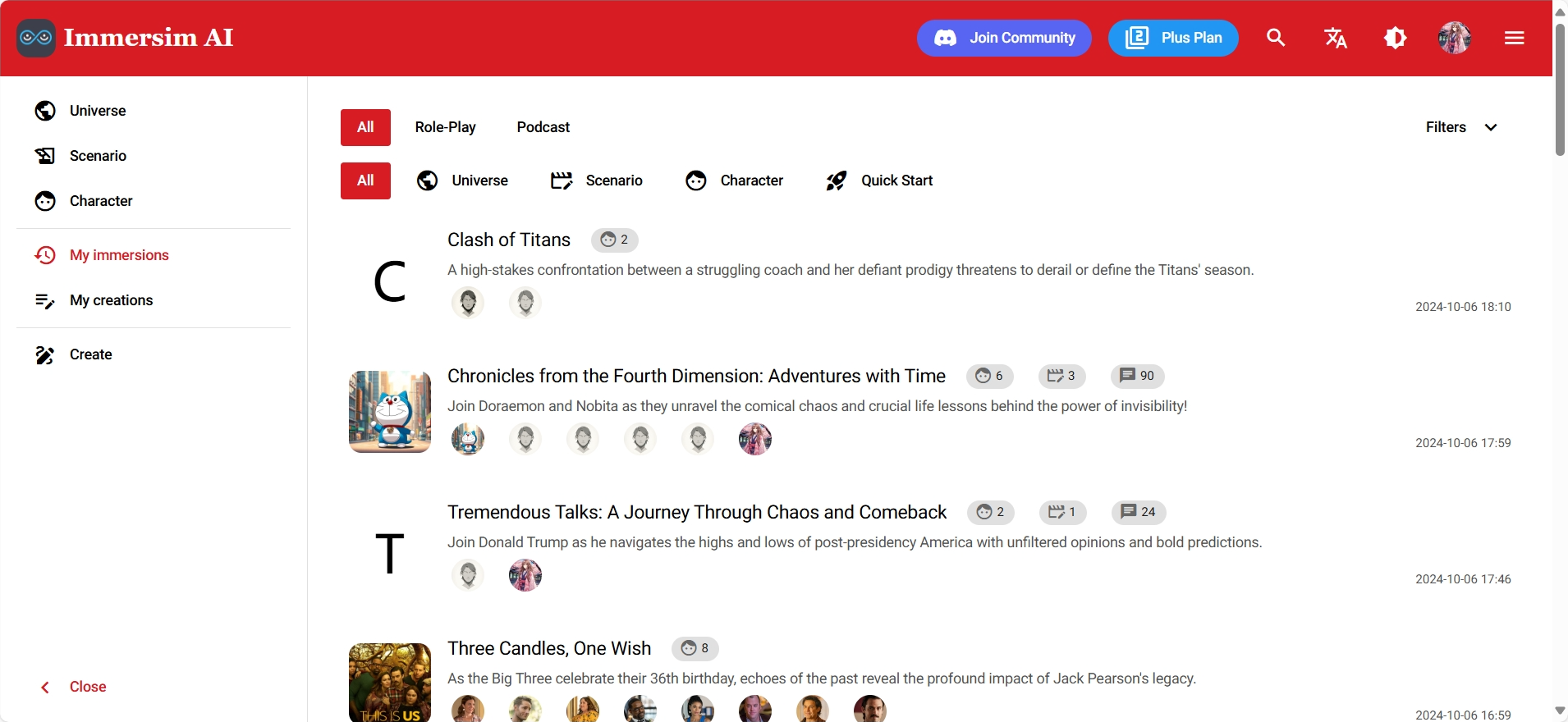Expand the Filters dropdown
The image size is (1568, 722).
1461,127
